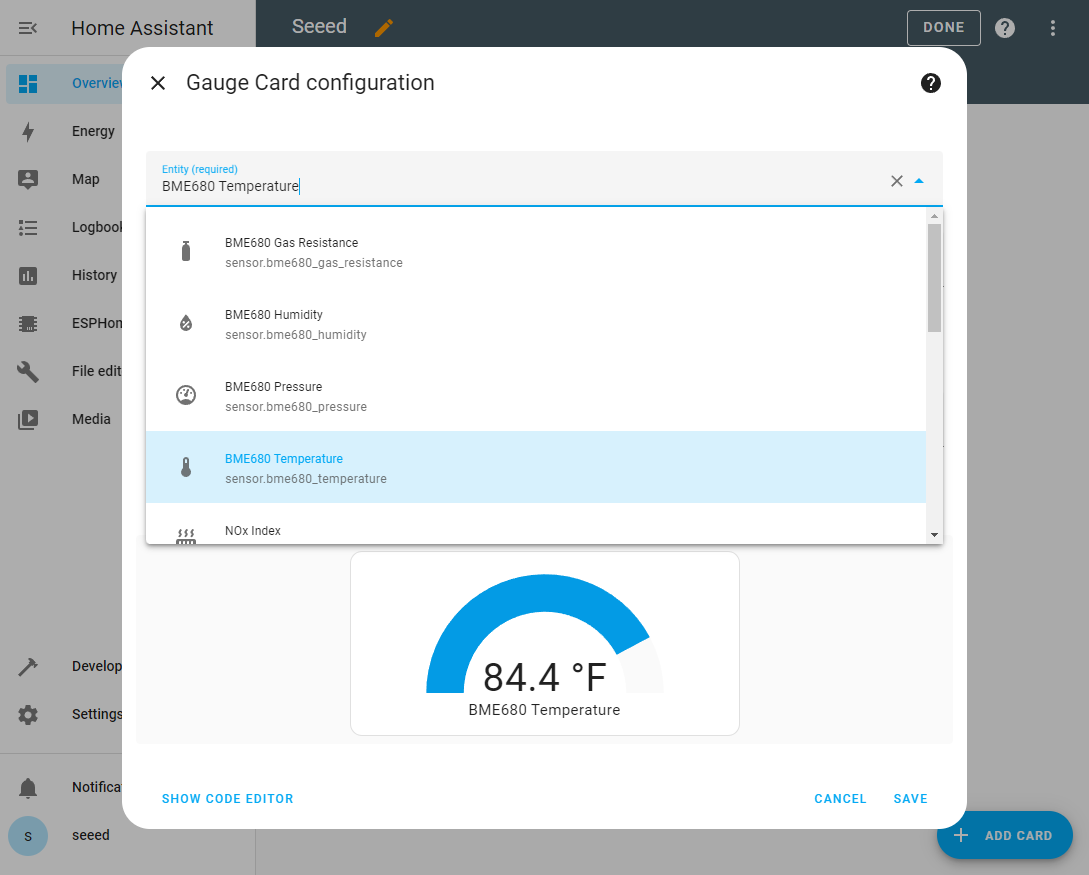Clear the Entity field selection
Viewport: 1089px width, 875px height.
click(x=897, y=181)
